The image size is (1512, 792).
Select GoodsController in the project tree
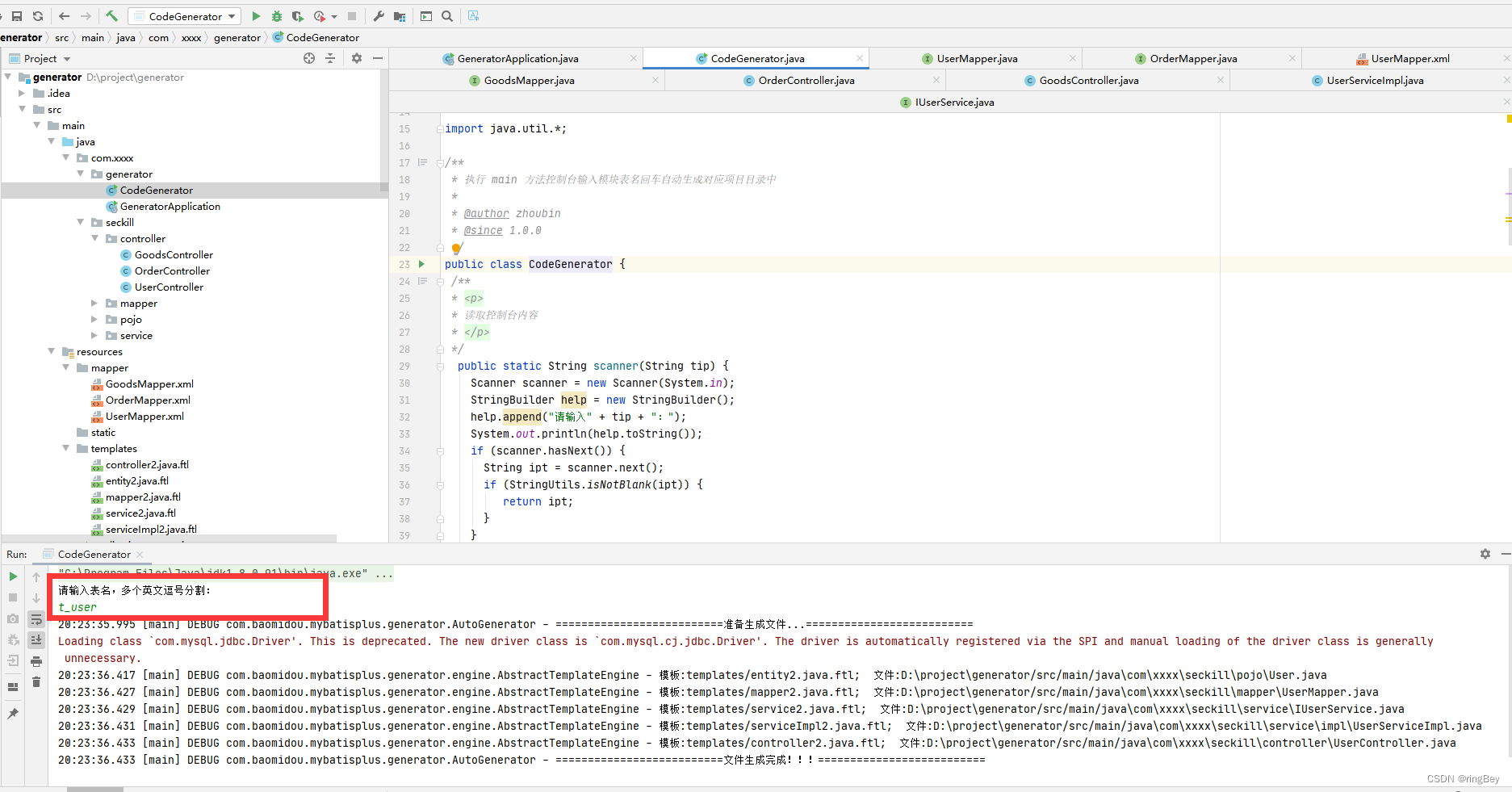pos(174,255)
